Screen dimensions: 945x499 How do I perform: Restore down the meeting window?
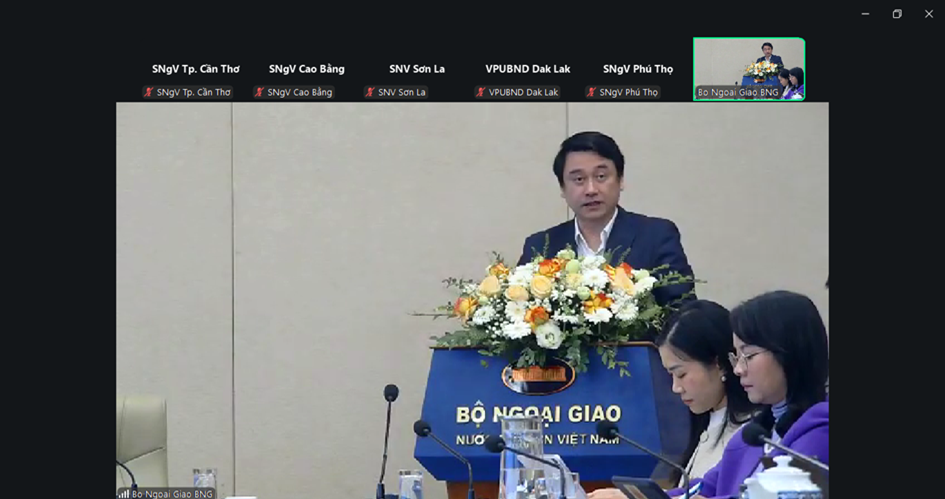(897, 14)
